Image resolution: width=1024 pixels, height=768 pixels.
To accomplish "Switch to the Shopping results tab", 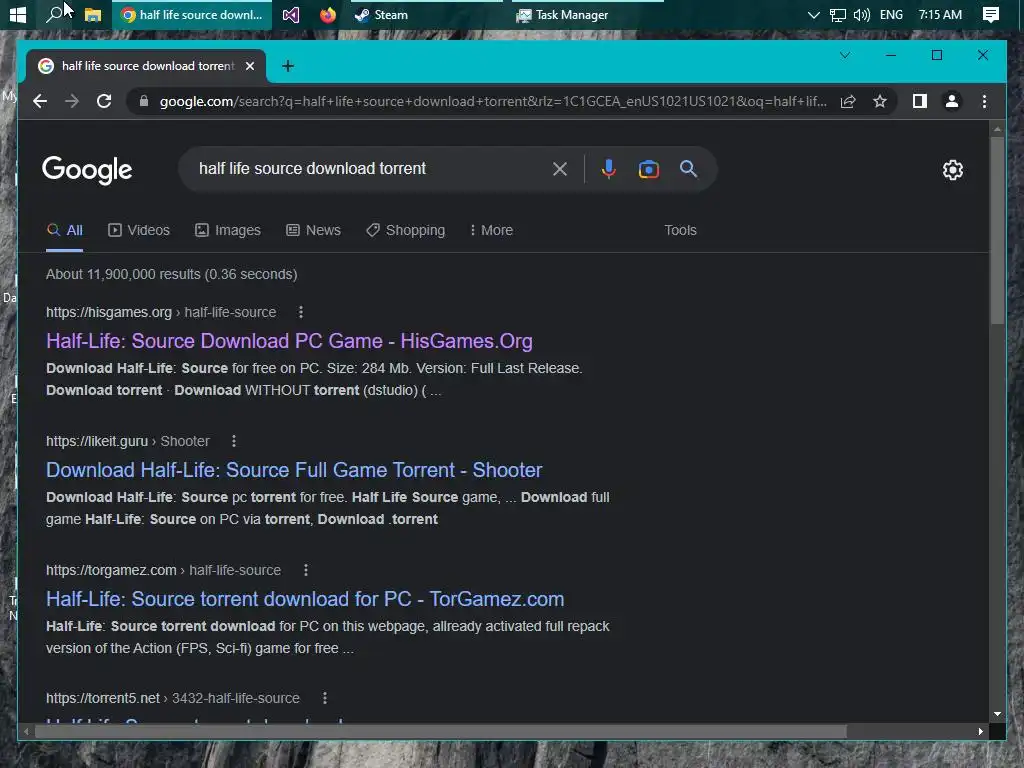I will [x=406, y=231].
